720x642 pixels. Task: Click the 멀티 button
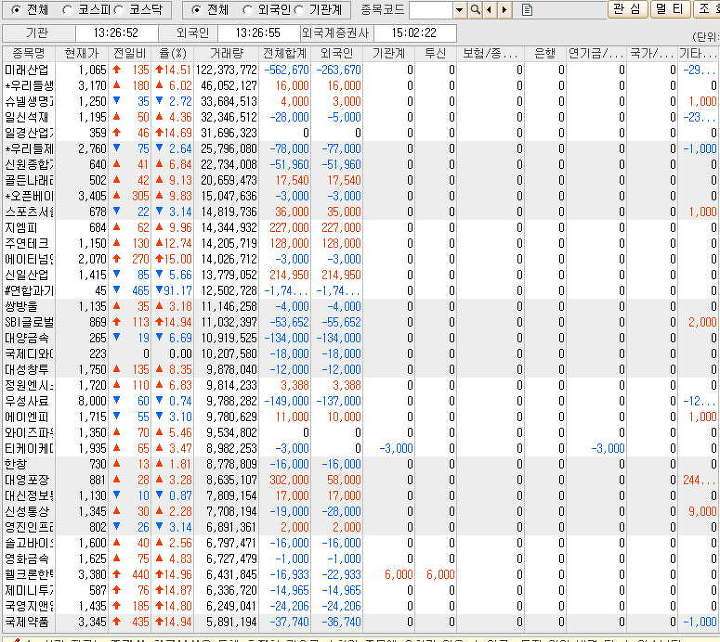(x=670, y=9)
